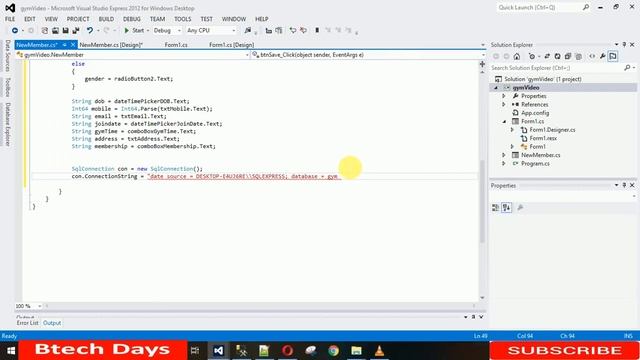Viewport: 640px width, 360px height.
Task: Click the code editor horizontal scrollbar
Action: [260, 306]
